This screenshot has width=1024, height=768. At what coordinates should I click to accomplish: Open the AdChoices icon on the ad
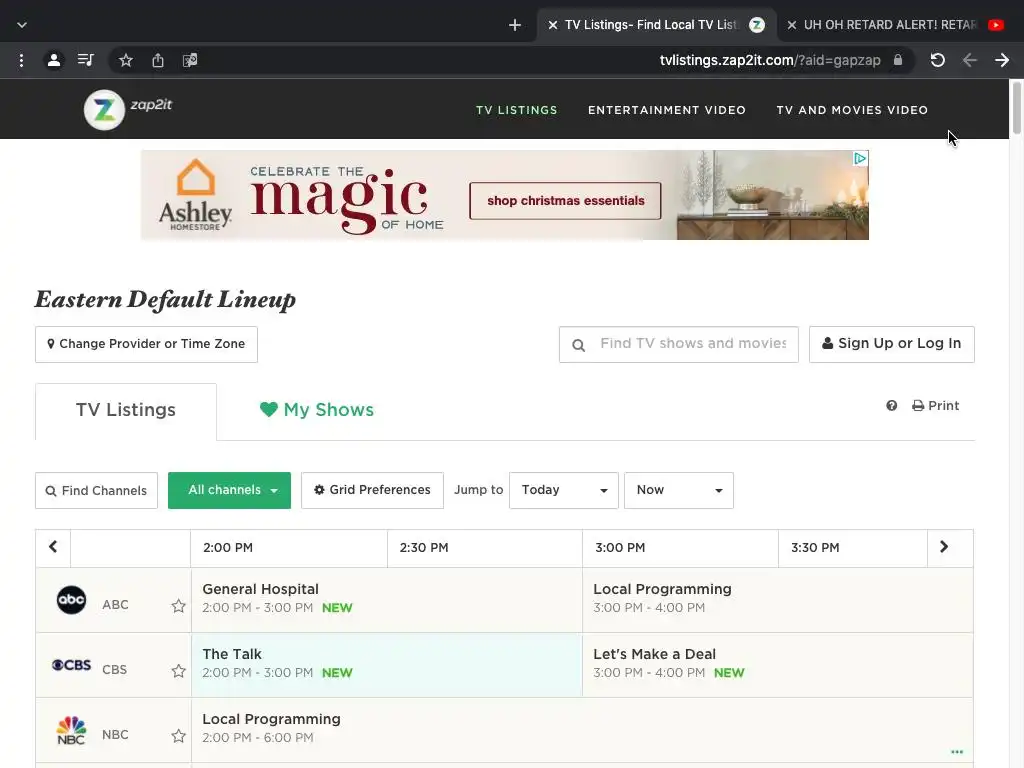(x=861, y=158)
